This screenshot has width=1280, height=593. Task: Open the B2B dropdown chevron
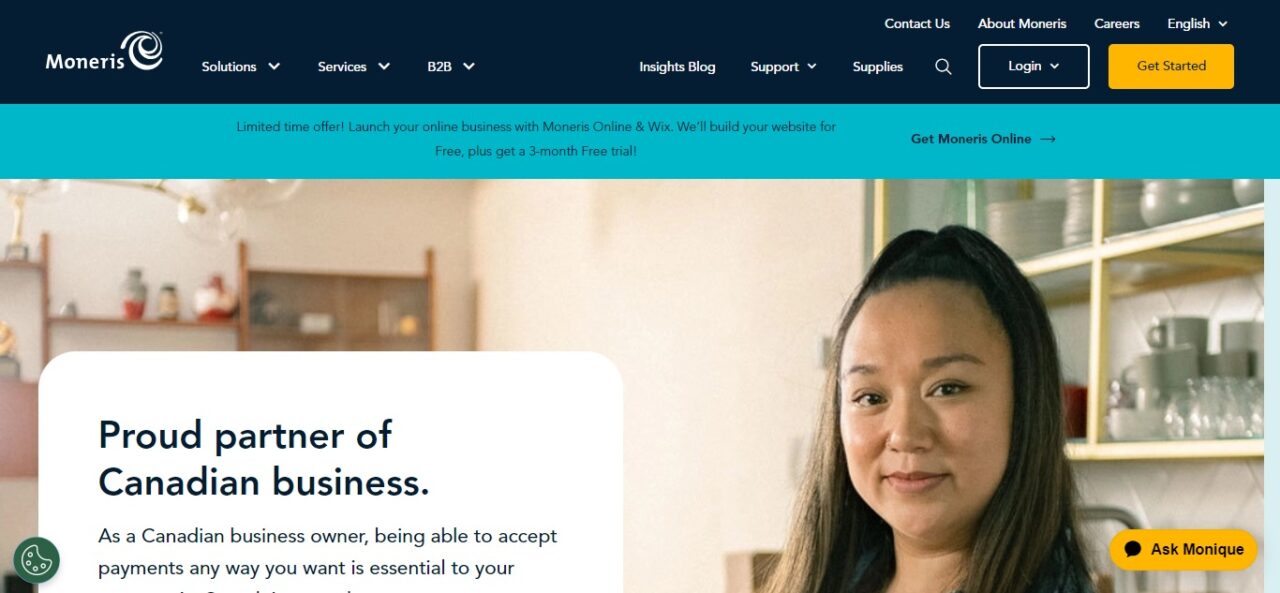pos(468,67)
